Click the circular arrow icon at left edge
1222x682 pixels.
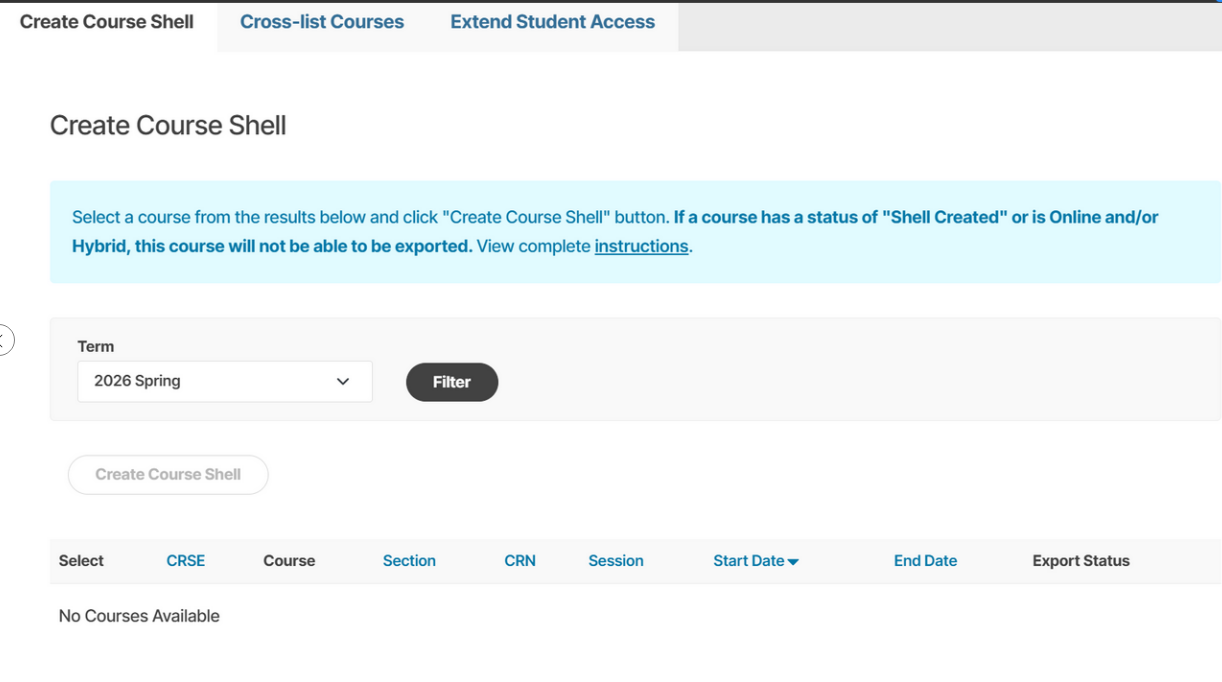(4, 340)
